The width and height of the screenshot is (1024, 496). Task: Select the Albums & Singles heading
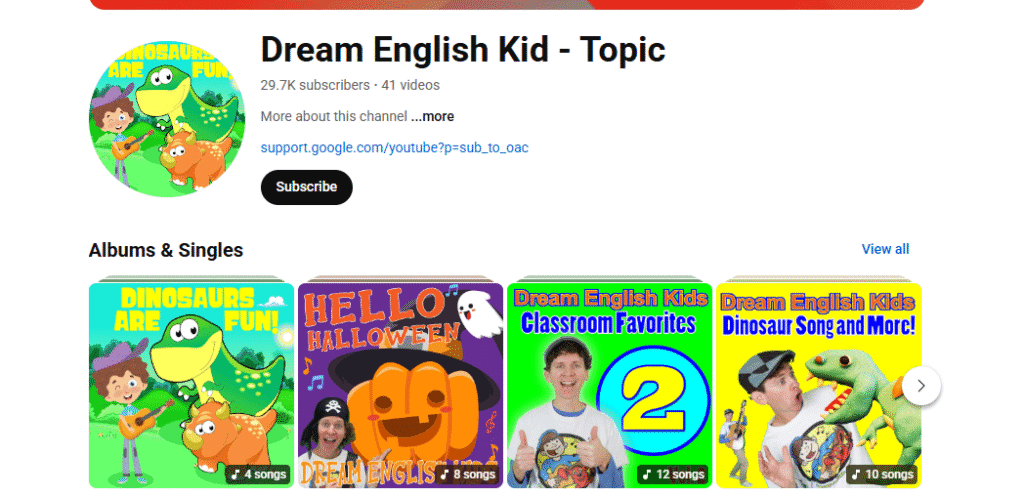[166, 250]
